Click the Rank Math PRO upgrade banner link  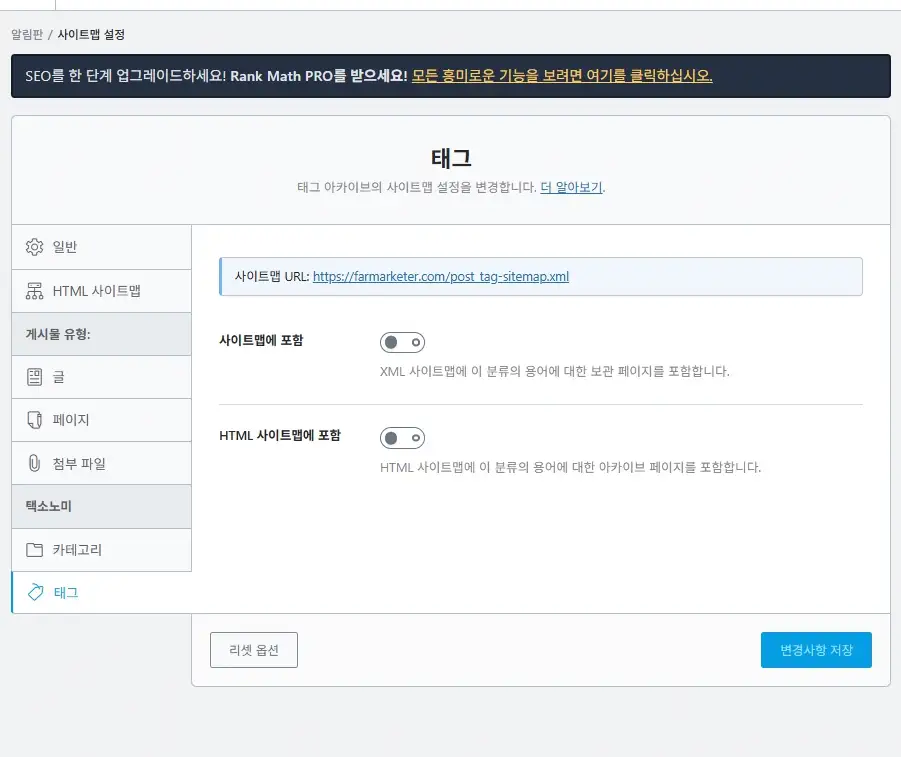click(562, 76)
